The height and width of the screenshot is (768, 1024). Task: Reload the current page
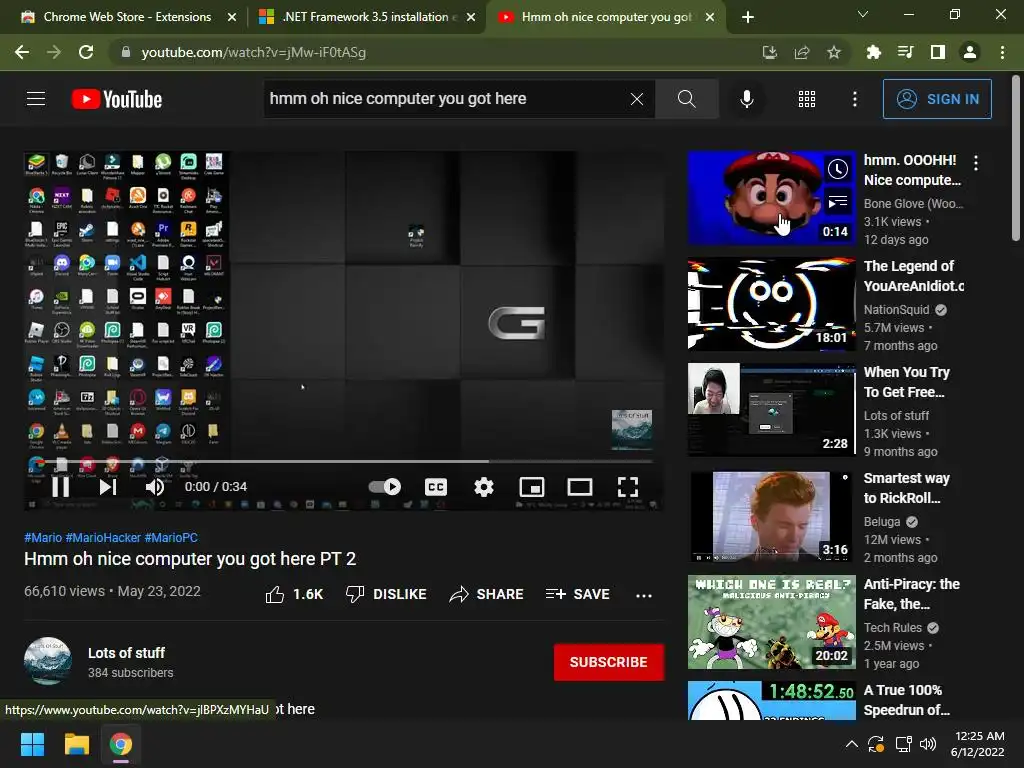[x=86, y=52]
